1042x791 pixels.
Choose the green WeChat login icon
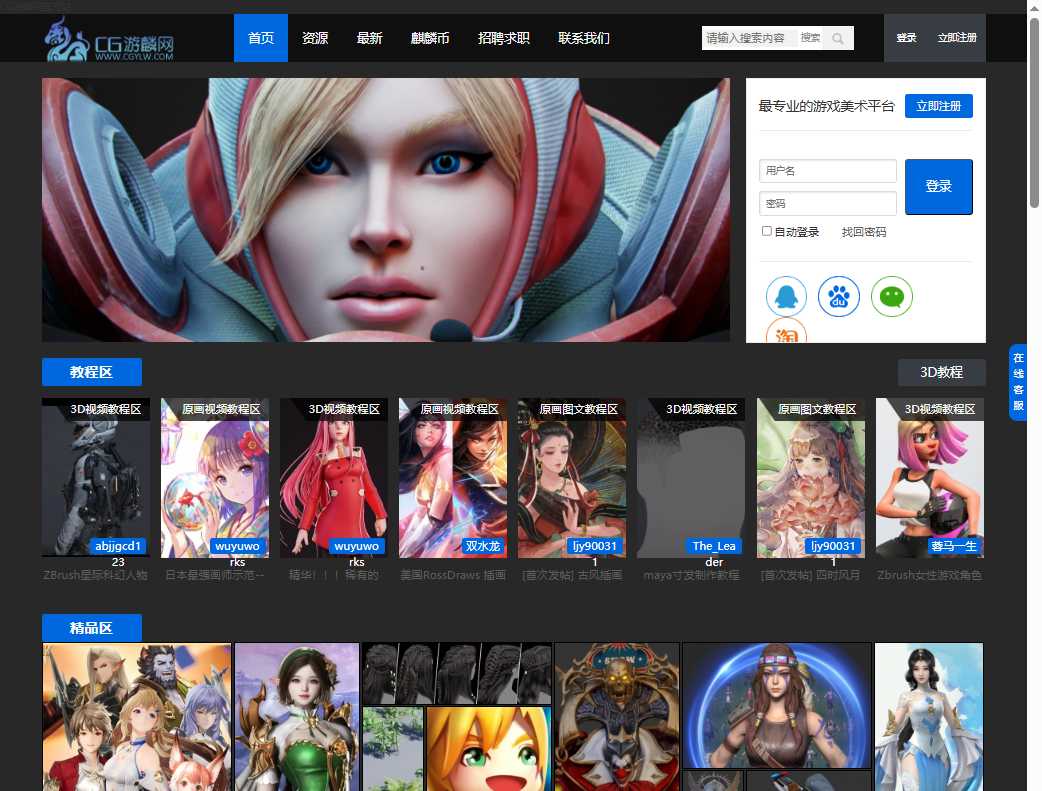[x=891, y=297]
